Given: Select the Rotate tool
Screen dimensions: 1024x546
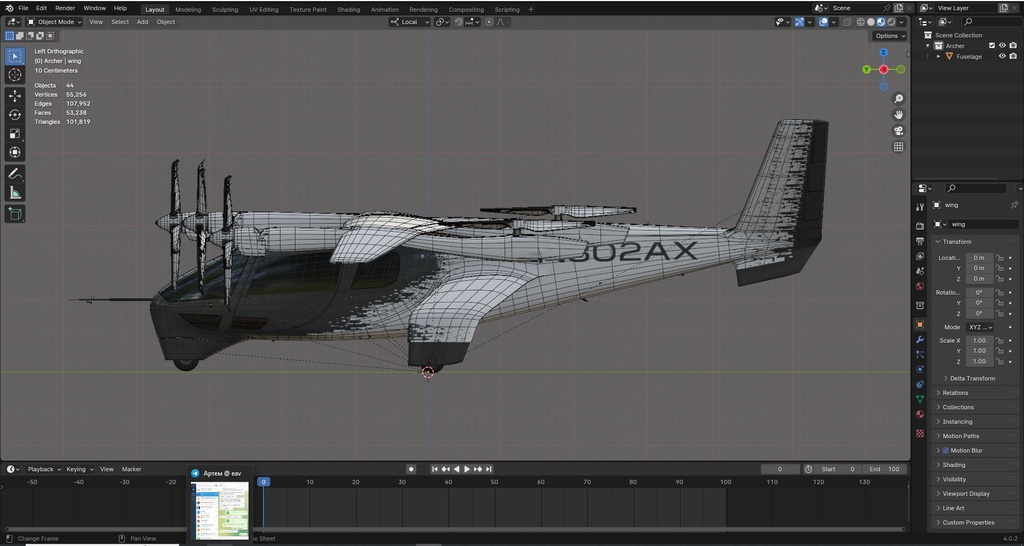Looking at the screenshot, I should [15, 115].
